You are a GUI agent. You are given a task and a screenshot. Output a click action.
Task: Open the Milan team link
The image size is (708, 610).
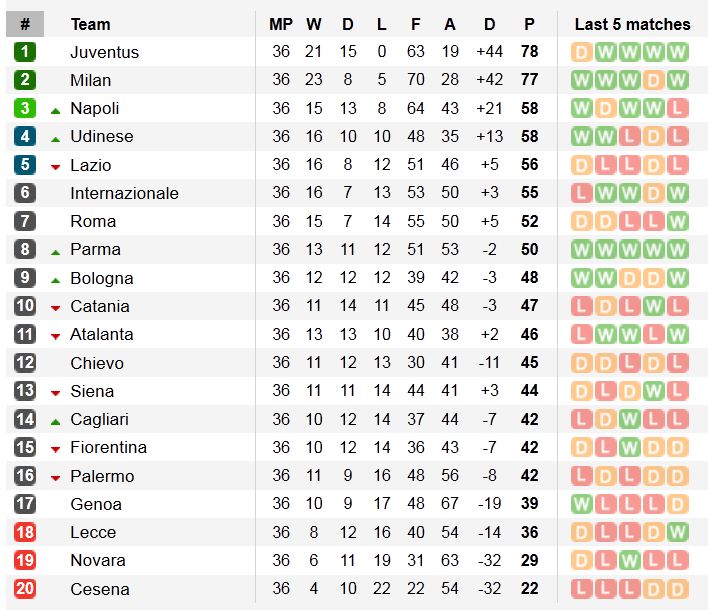[90, 80]
